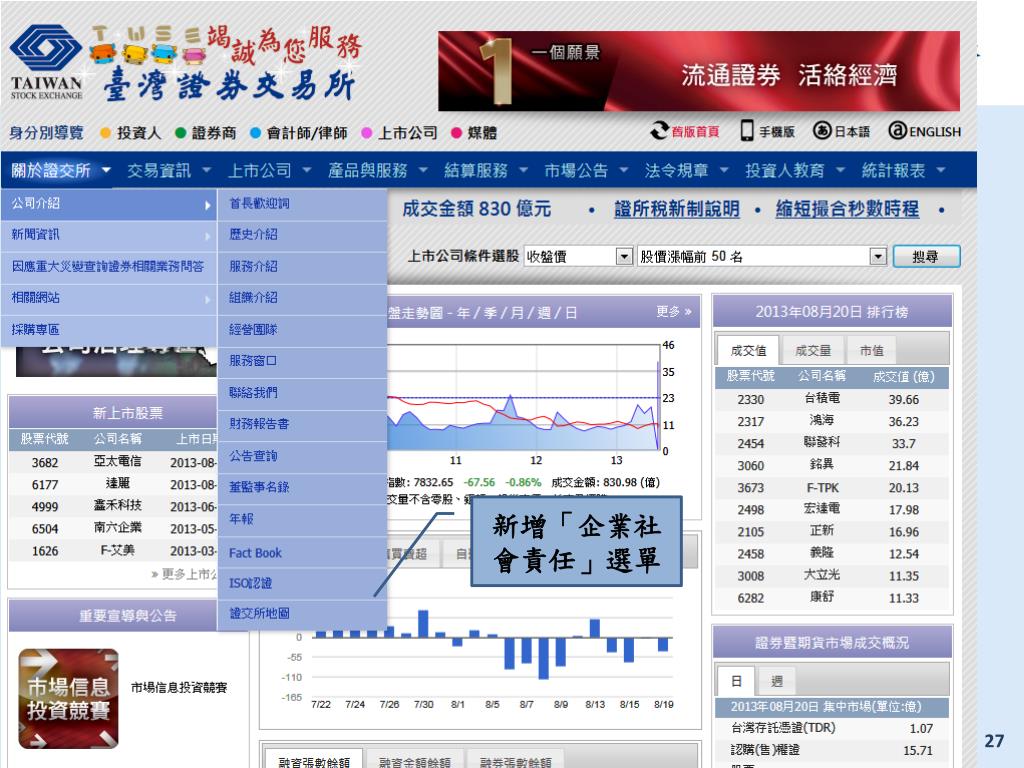Expand 統計報表 navigation menu
The width and height of the screenshot is (1024, 768).
(903, 170)
